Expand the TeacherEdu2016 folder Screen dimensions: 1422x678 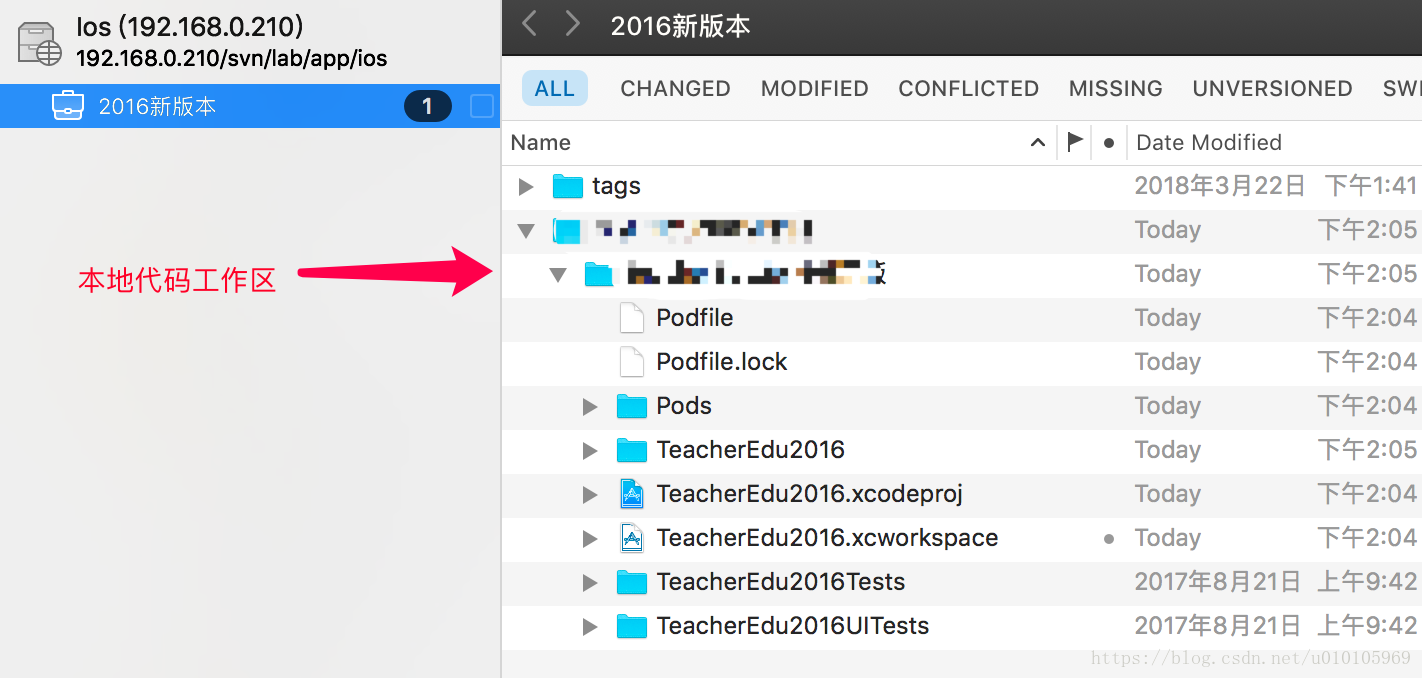coord(590,450)
